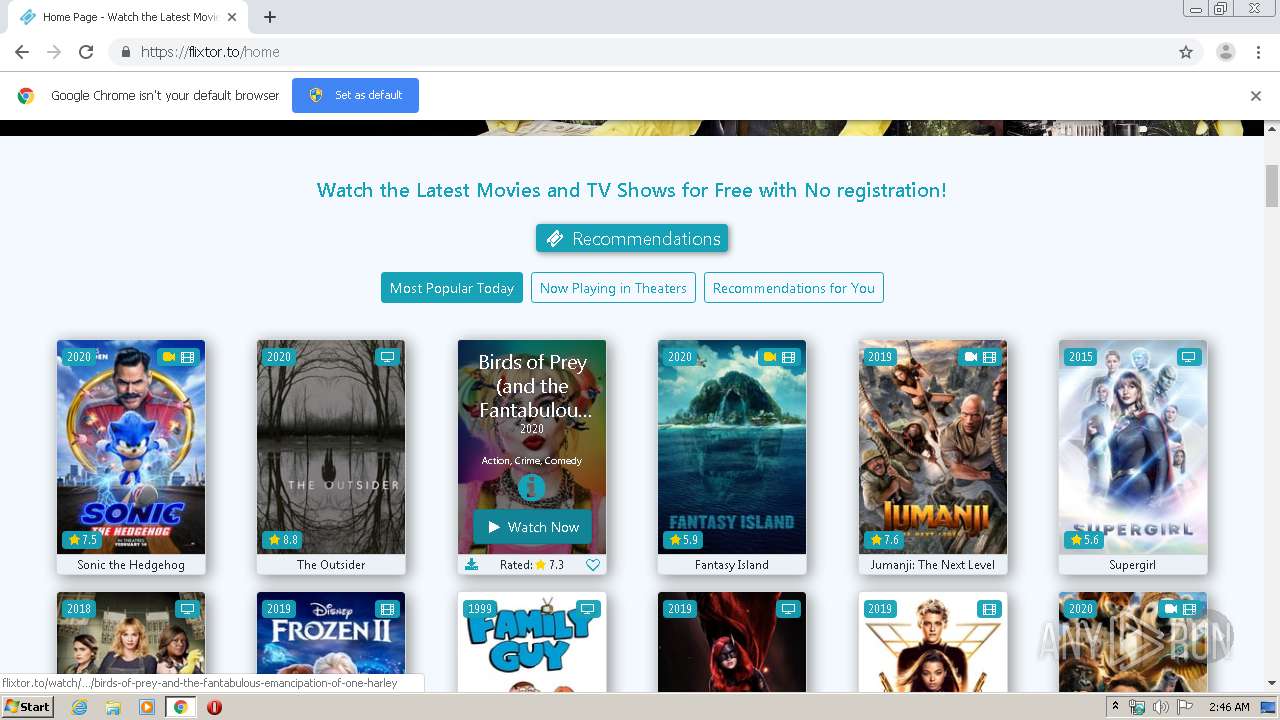The width and height of the screenshot is (1280, 720).
Task: Bookmark this page with the star icon
Action: pos(1186,52)
